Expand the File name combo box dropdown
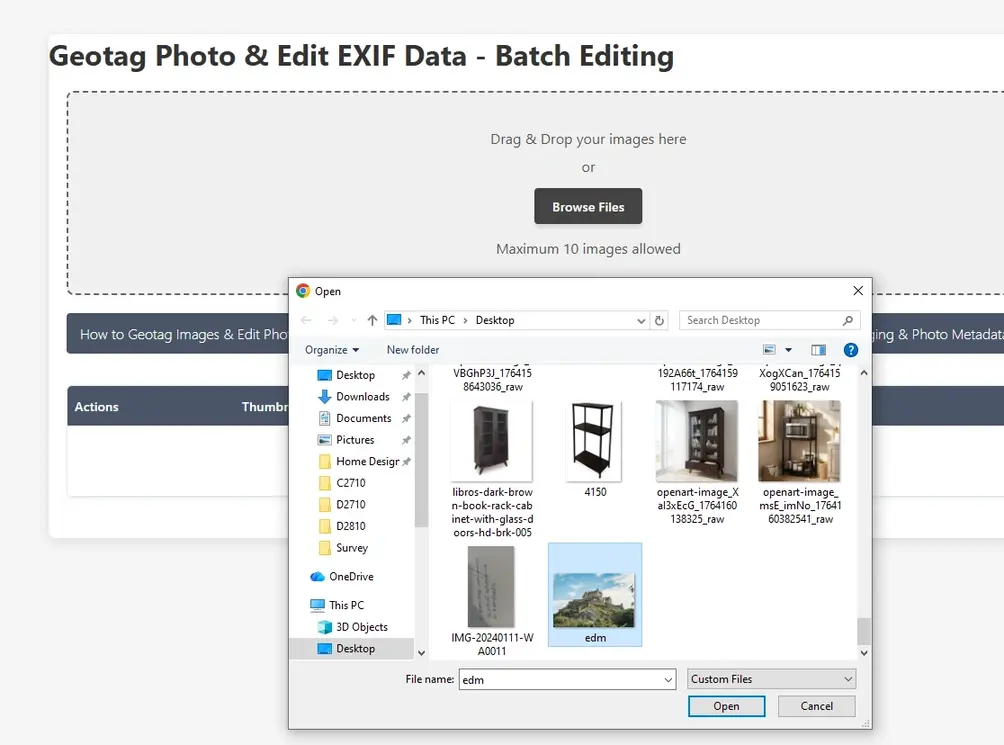This screenshot has width=1004, height=745. point(668,679)
